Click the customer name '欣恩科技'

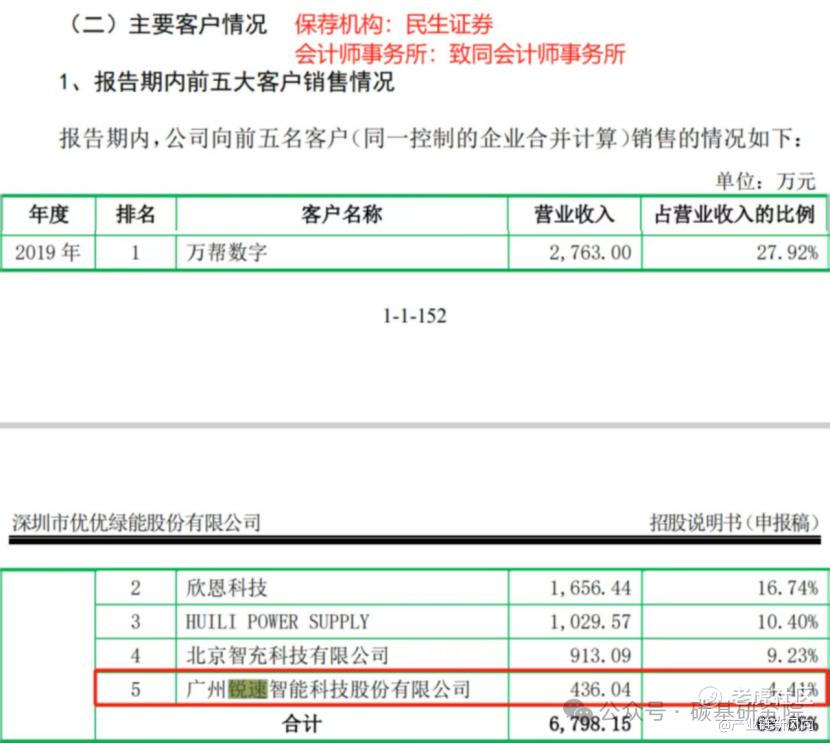click(x=227, y=588)
